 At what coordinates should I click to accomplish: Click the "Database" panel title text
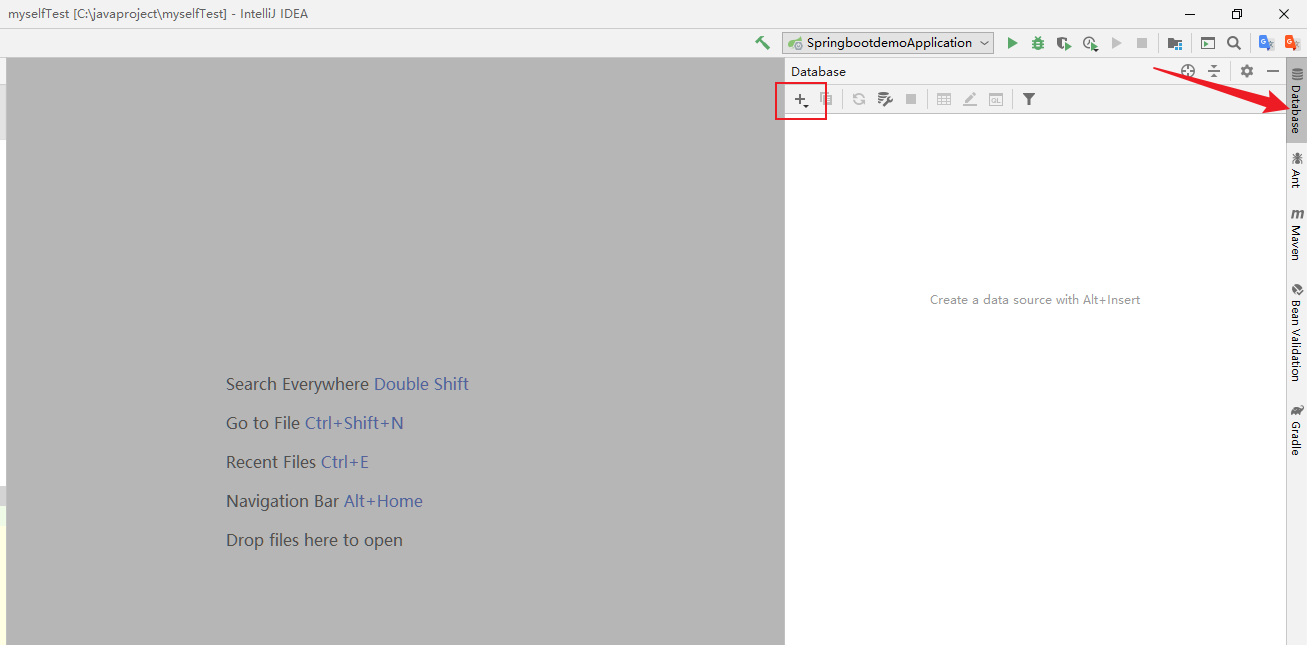818,71
